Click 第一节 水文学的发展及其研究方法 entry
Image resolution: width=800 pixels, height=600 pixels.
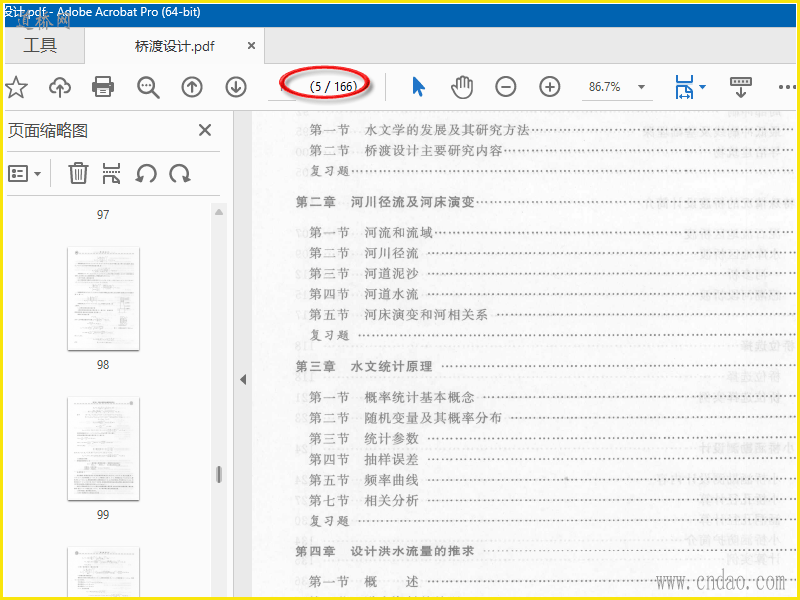tap(419, 130)
